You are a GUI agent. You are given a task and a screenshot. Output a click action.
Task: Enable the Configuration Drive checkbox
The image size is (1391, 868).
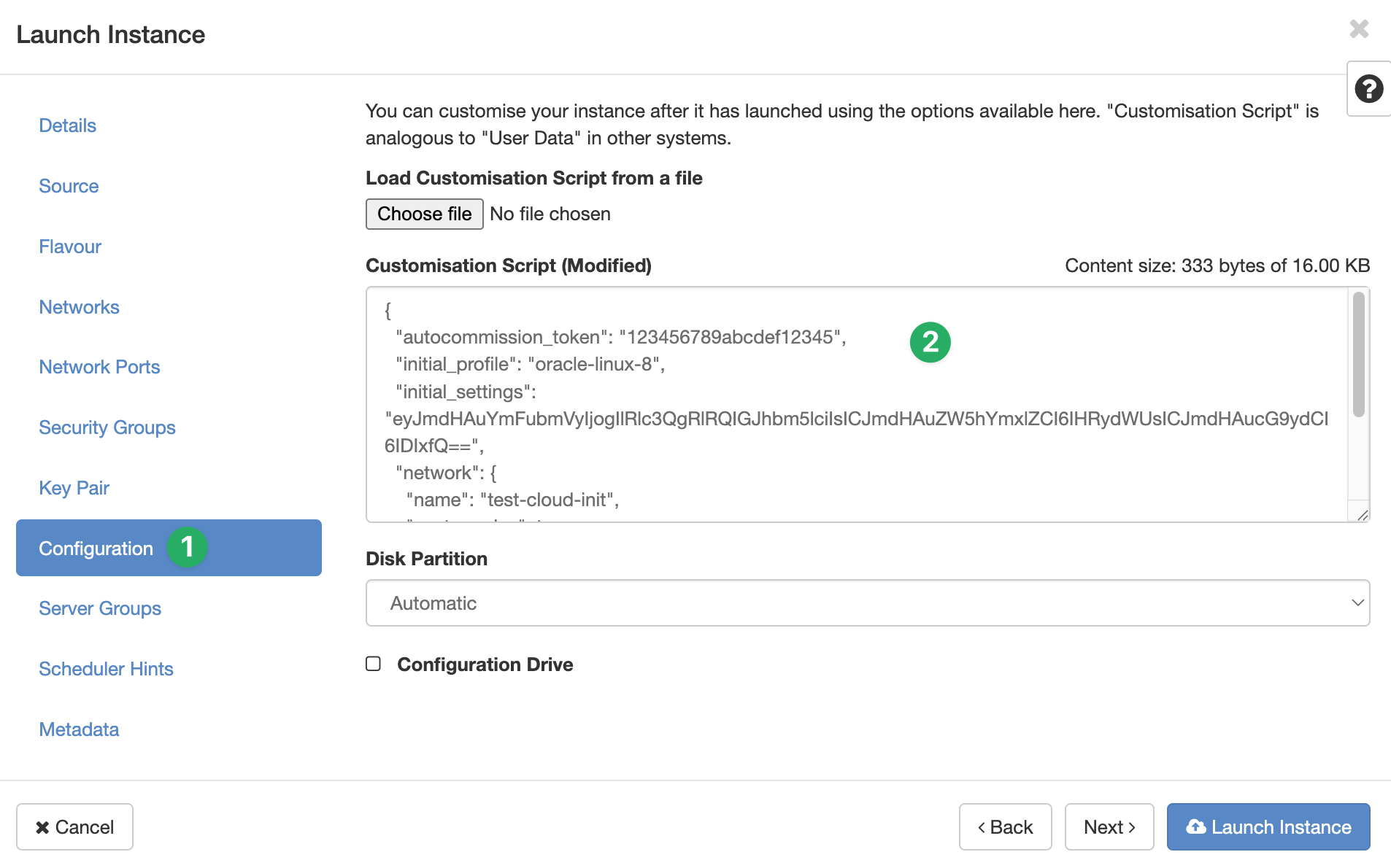374,664
